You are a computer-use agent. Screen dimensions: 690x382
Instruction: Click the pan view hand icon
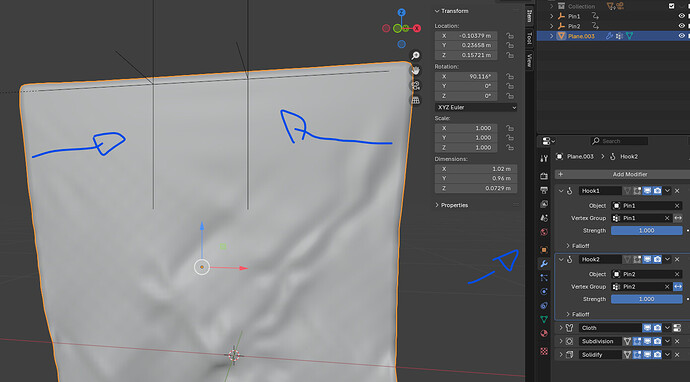(415, 70)
